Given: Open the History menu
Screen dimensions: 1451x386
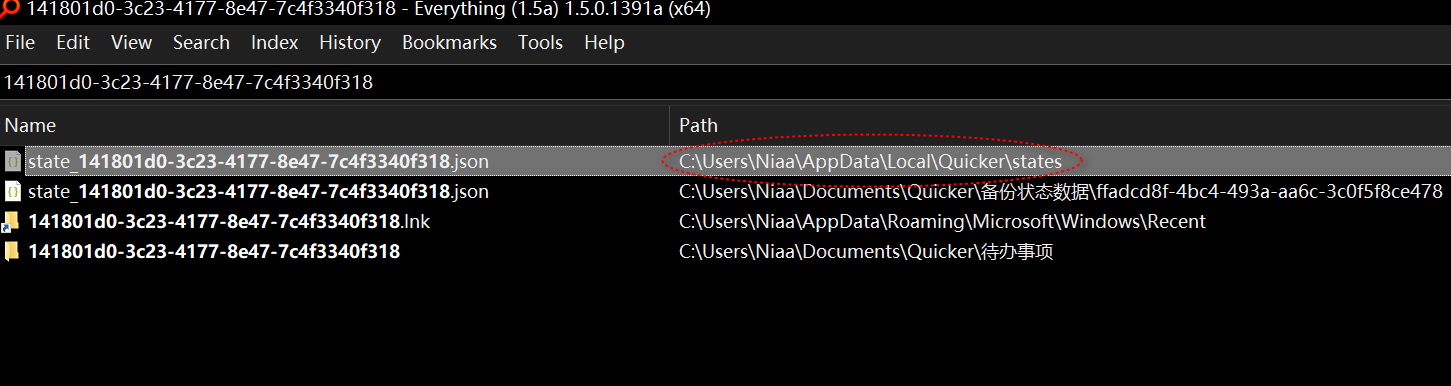Looking at the screenshot, I should [x=350, y=42].
